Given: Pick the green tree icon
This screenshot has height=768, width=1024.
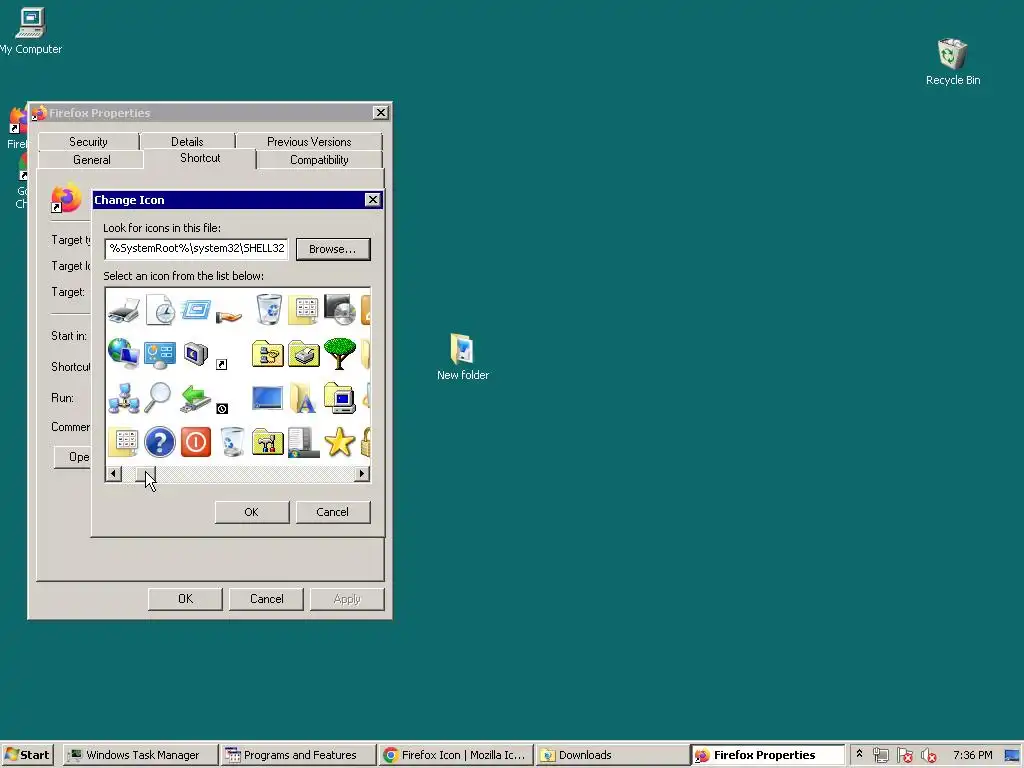Looking at the screenshot, I should [x=340, y=353].
